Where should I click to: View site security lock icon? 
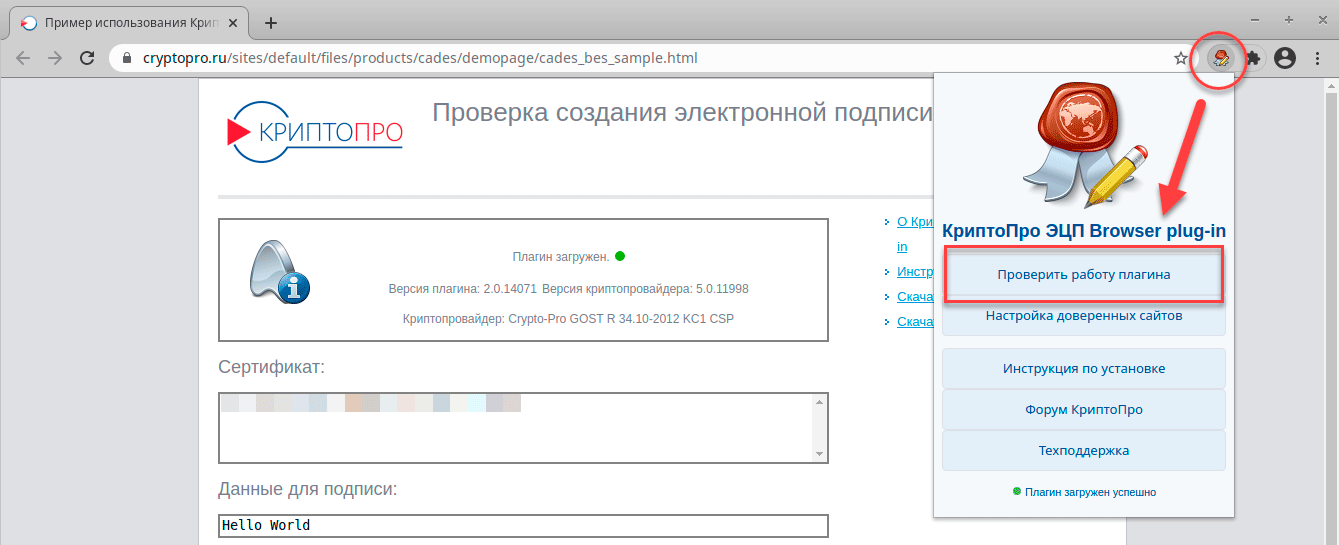coord(126,58)
